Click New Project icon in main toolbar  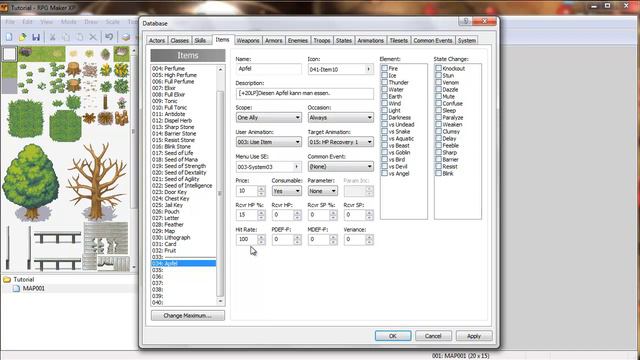coord(9,37)
